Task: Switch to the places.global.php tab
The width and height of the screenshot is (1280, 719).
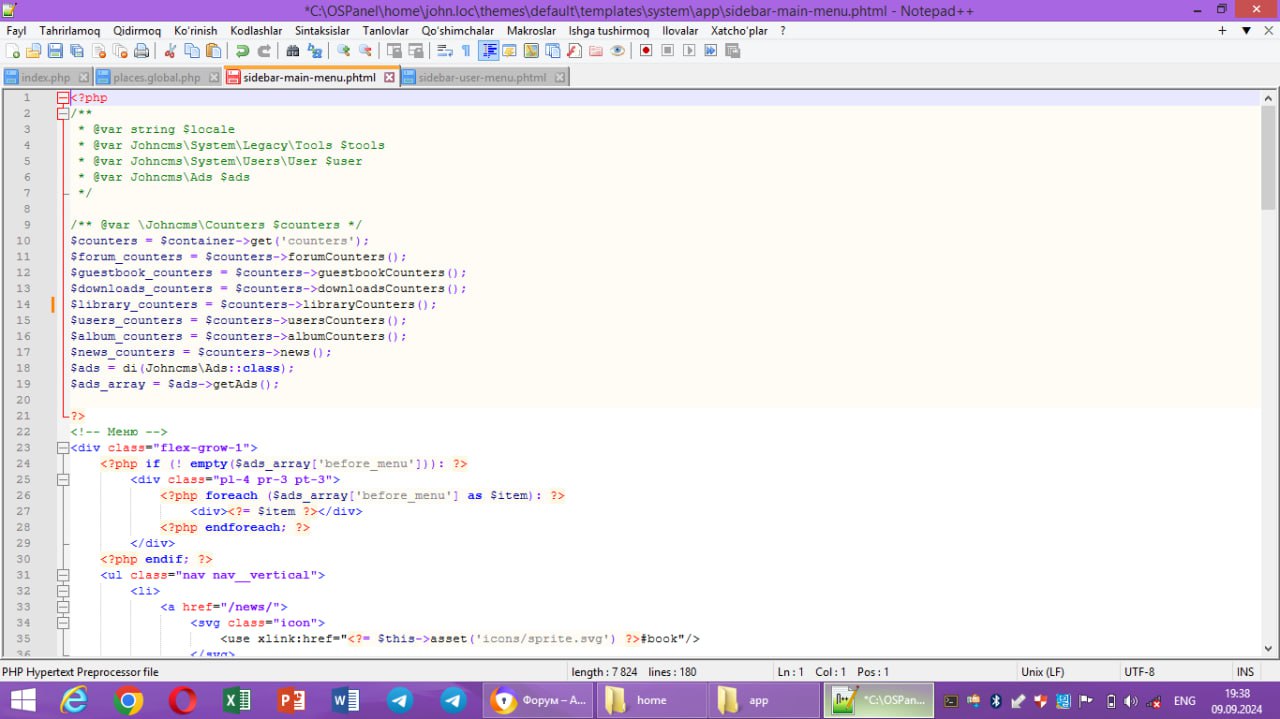Action: (157, 77)
